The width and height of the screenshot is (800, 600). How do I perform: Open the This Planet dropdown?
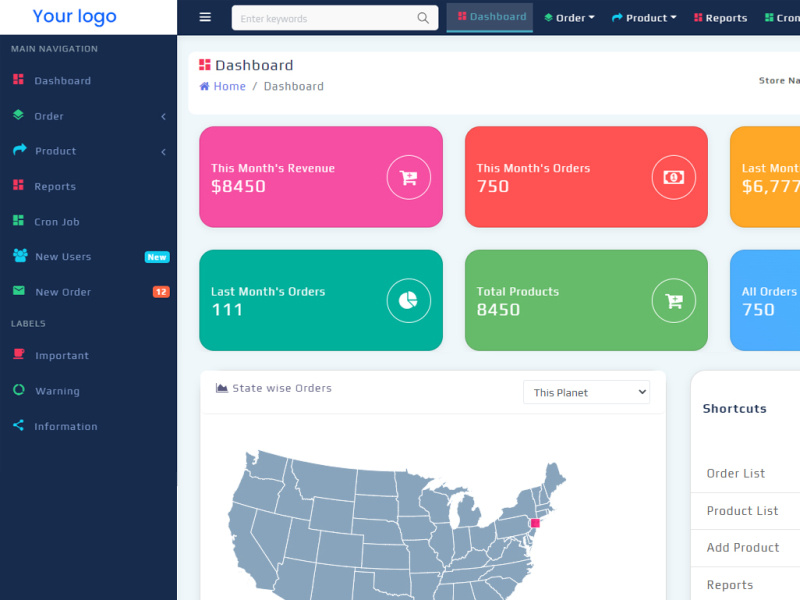[586, 392]
